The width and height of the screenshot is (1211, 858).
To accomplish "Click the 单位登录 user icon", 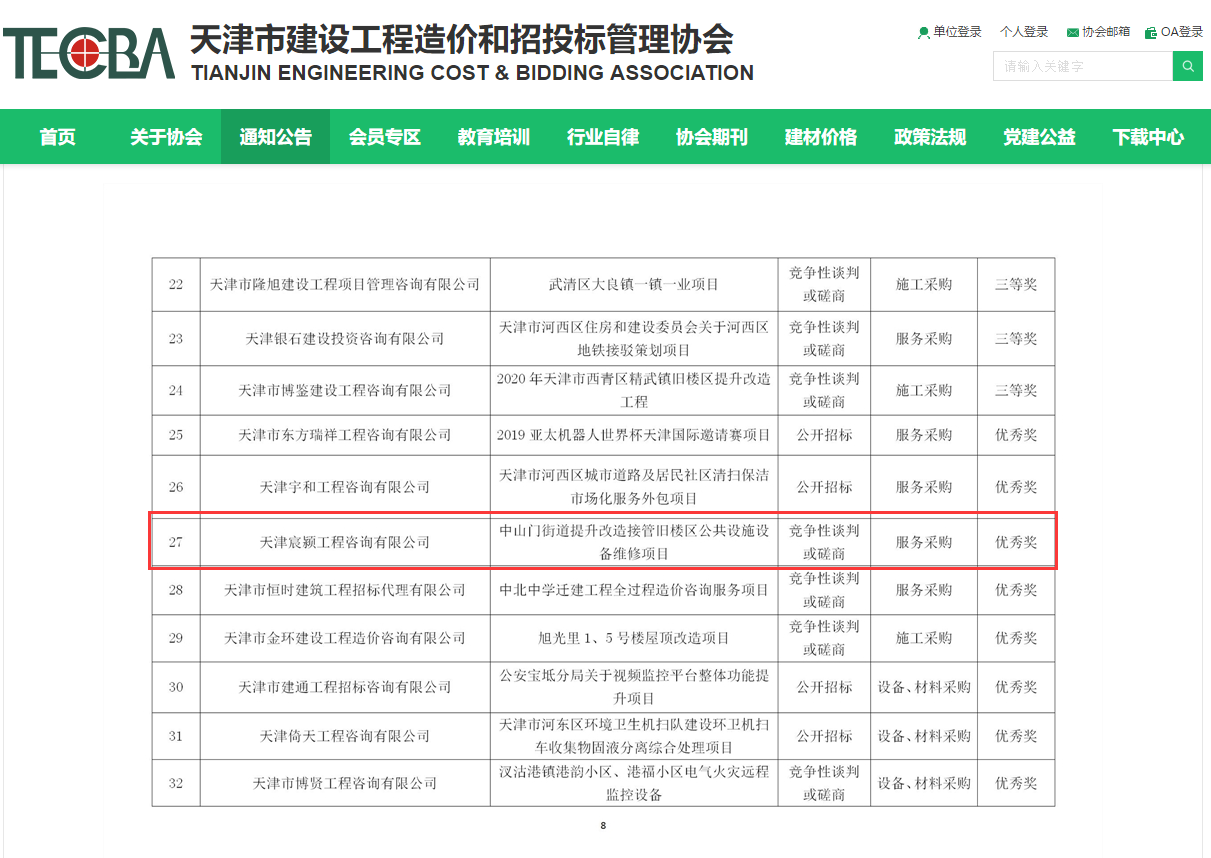I will (924, 32).
